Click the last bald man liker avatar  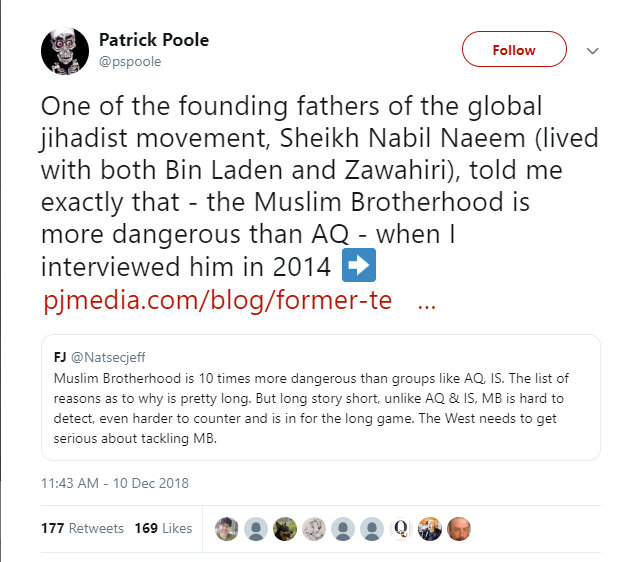pyautogui.click(x=460, y=528)
